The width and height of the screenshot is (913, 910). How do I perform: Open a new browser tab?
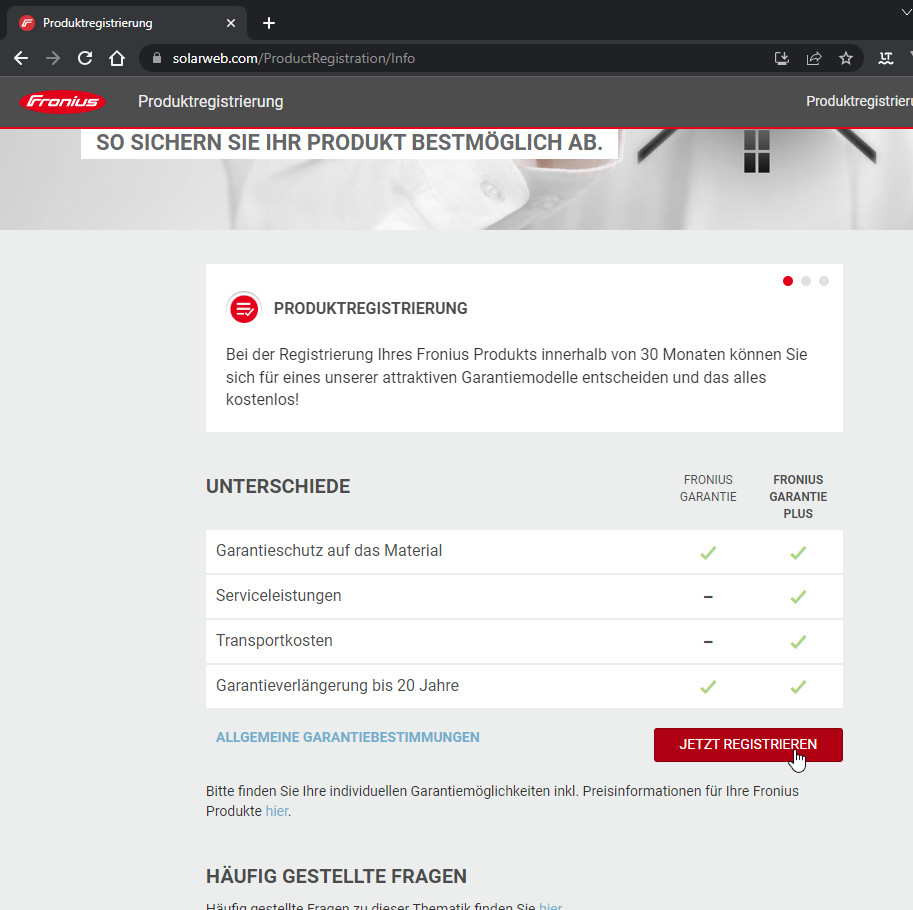268,23
